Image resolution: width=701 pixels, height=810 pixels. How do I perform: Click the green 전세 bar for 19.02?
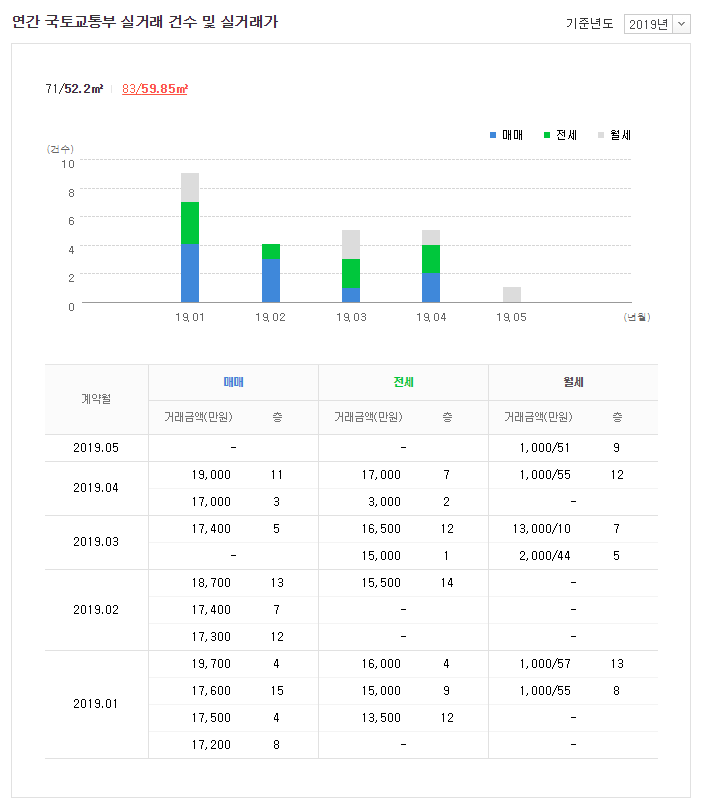(x=271, y=252)
